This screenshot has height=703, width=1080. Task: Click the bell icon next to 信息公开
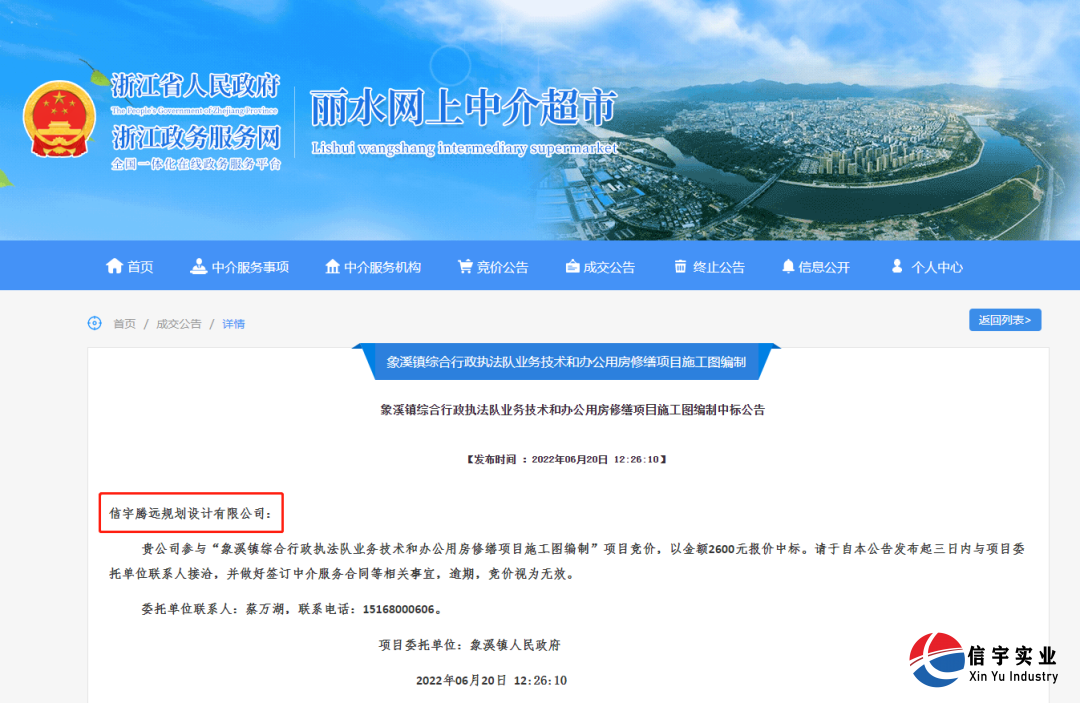pos(788,265)
